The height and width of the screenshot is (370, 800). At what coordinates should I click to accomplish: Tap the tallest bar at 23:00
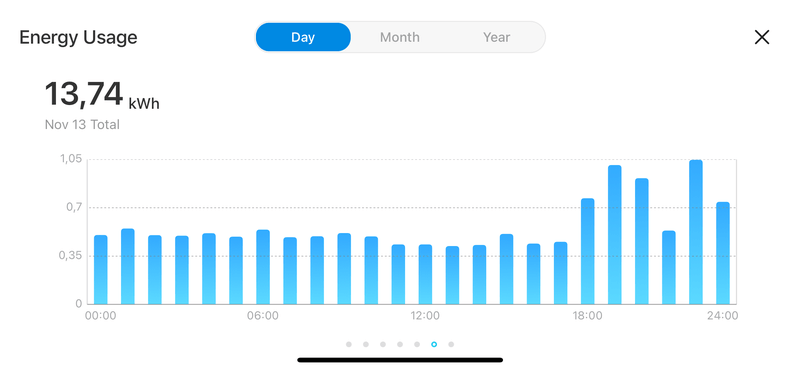pos(696,232)
